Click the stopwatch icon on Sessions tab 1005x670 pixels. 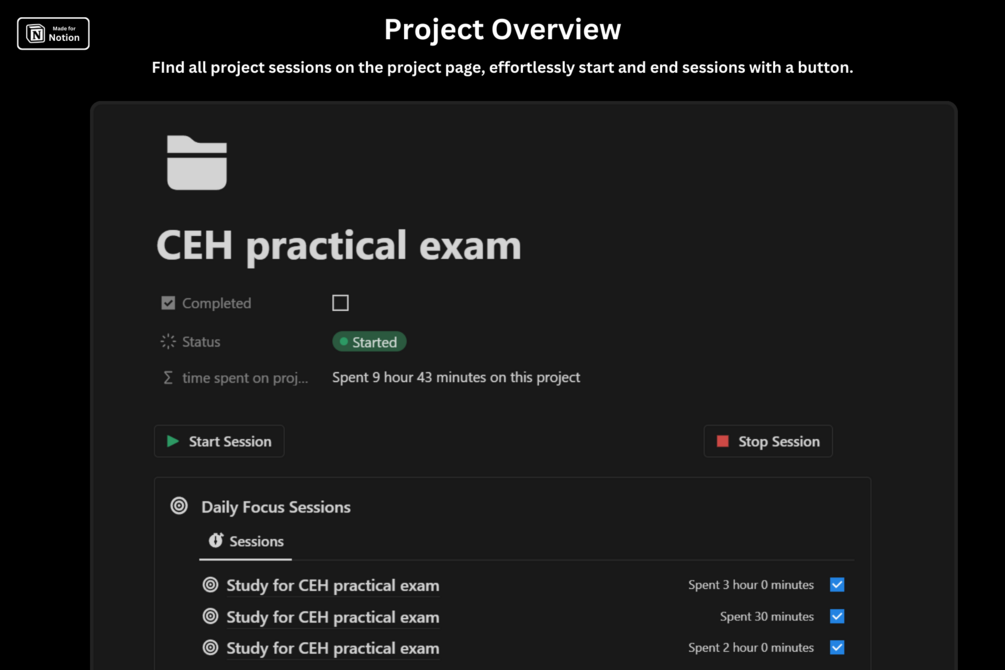[215, 541]
